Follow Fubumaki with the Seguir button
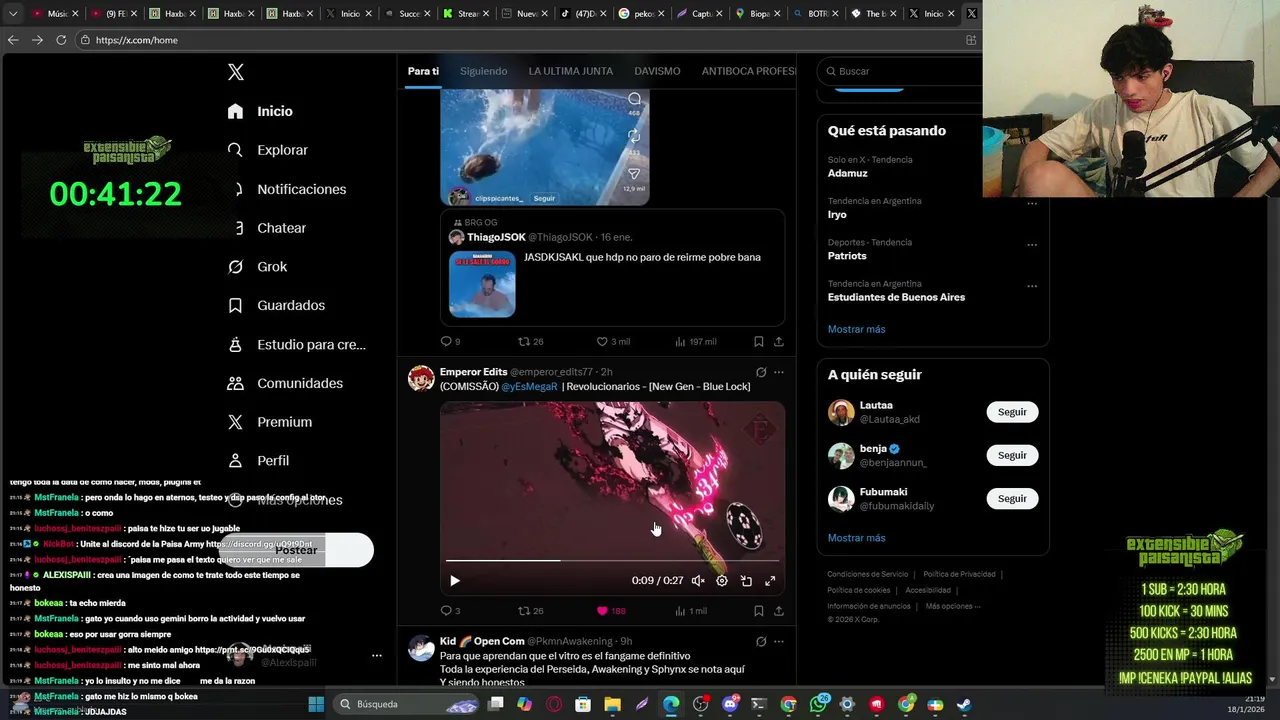1280x720 pixels. click(x=1012, y=498)
